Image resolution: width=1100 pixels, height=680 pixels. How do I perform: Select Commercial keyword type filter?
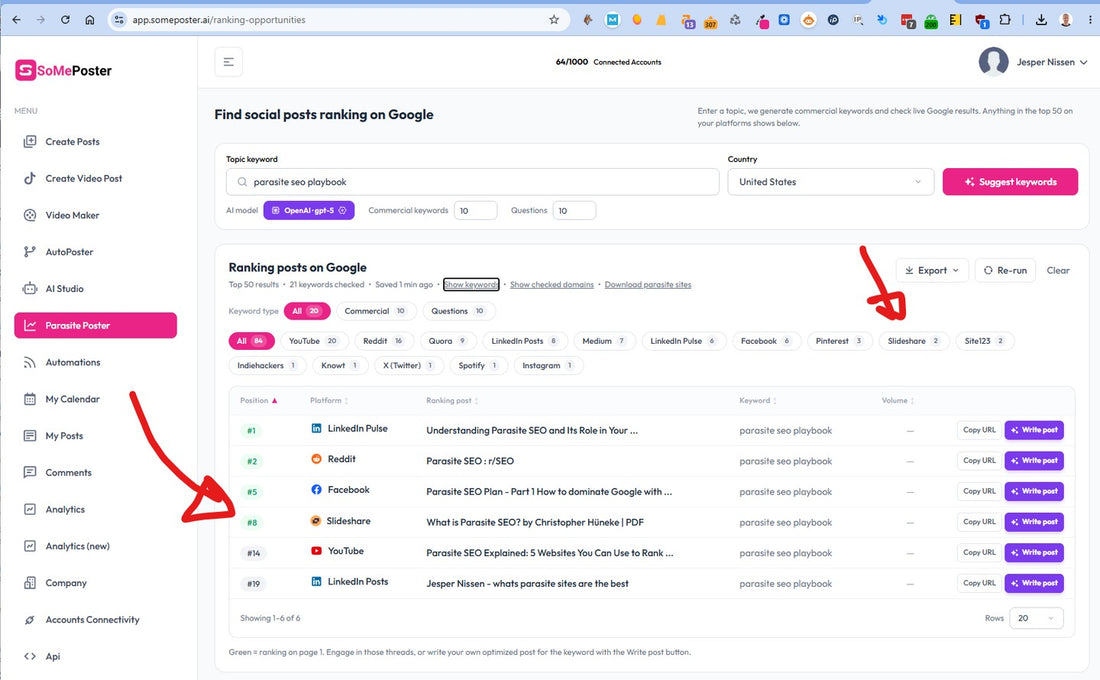pos(375,311)
